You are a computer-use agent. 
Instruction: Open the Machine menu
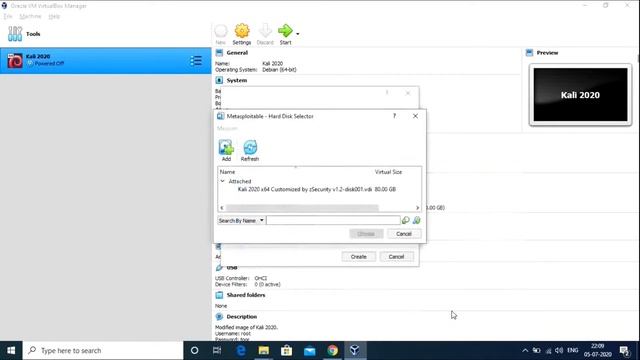coord(30,16)
